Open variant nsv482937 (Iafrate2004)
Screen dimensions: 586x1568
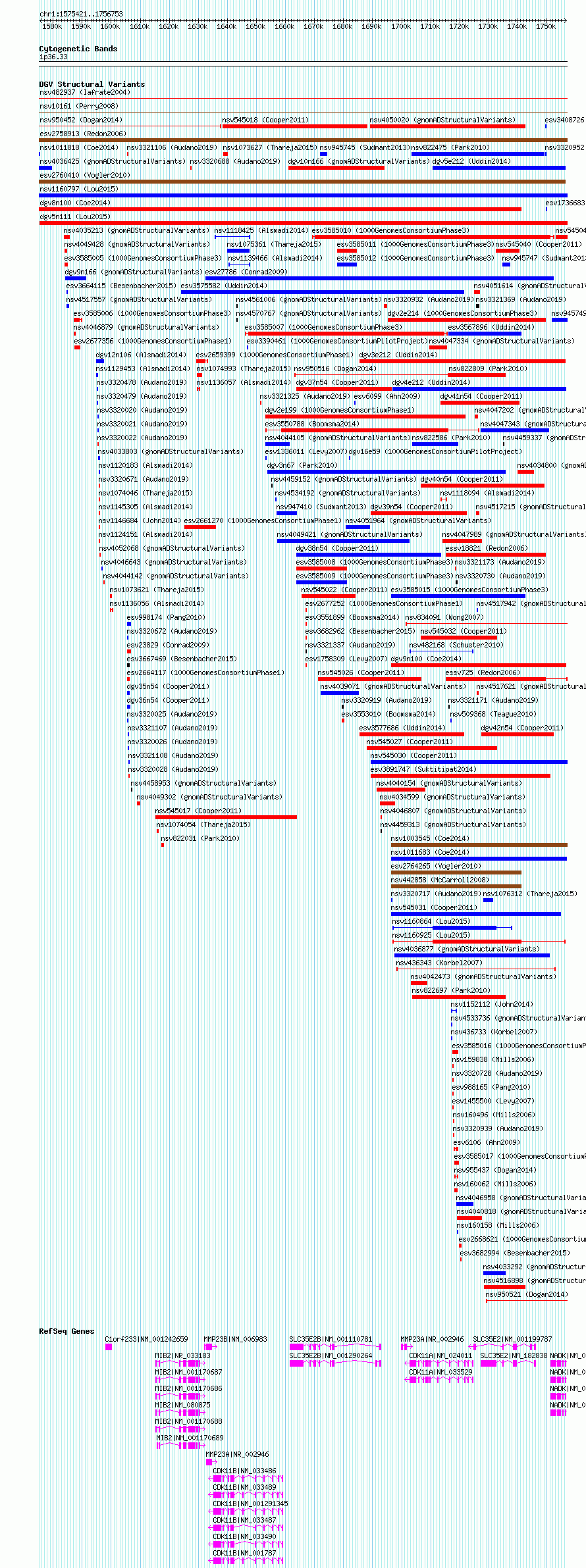pyautogui.click(x=85, y=93)
